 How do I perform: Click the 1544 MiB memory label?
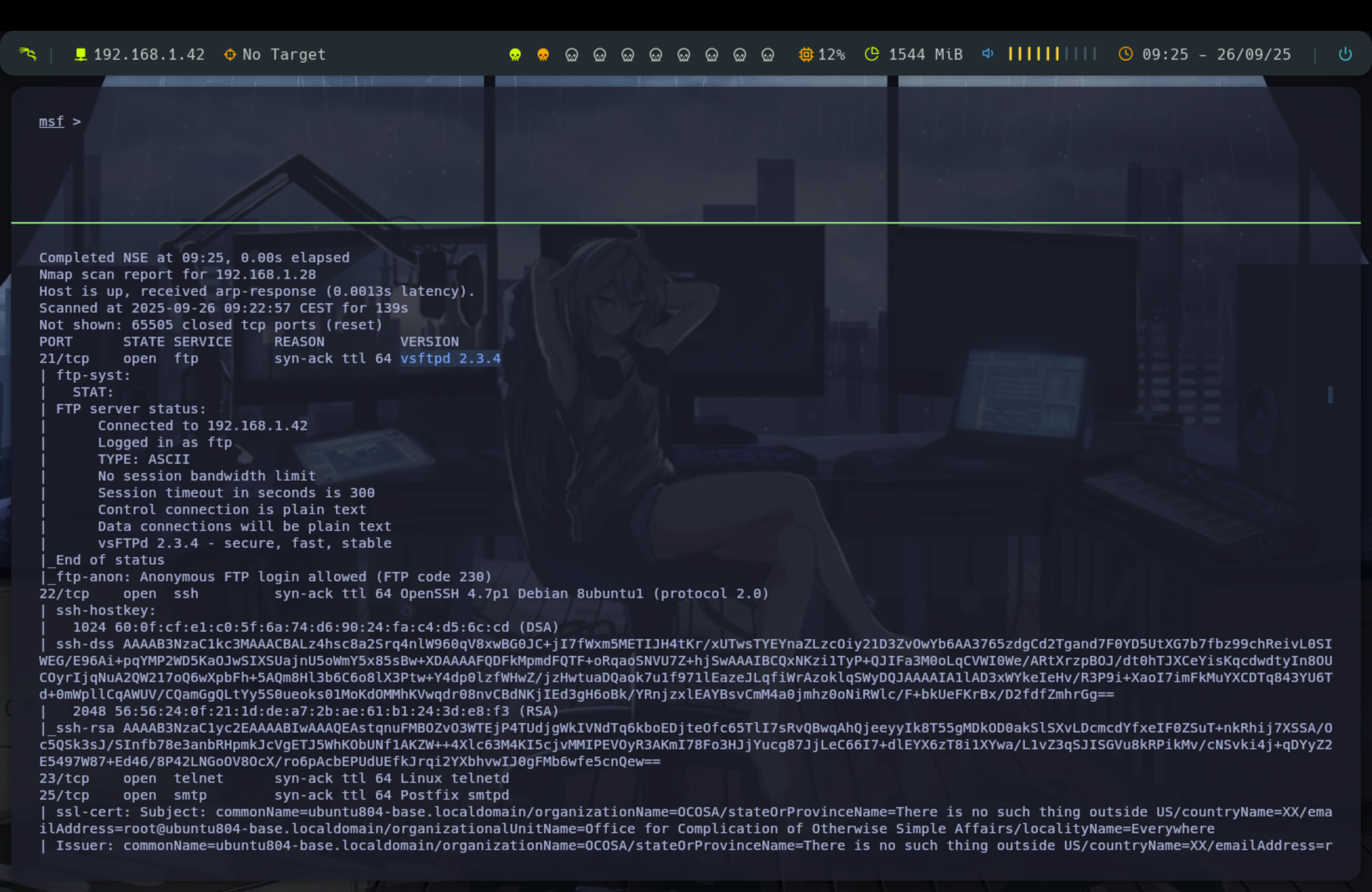tap(925, 55)
